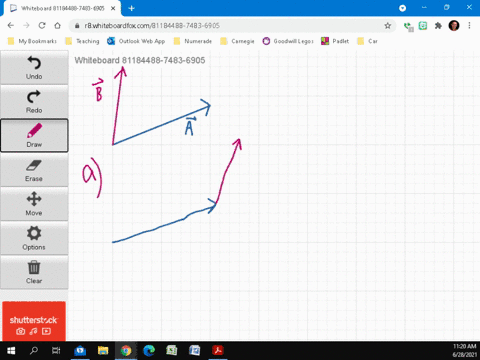
Task: Open the whiteboard Options gear
Action: (x=34, y=238)
